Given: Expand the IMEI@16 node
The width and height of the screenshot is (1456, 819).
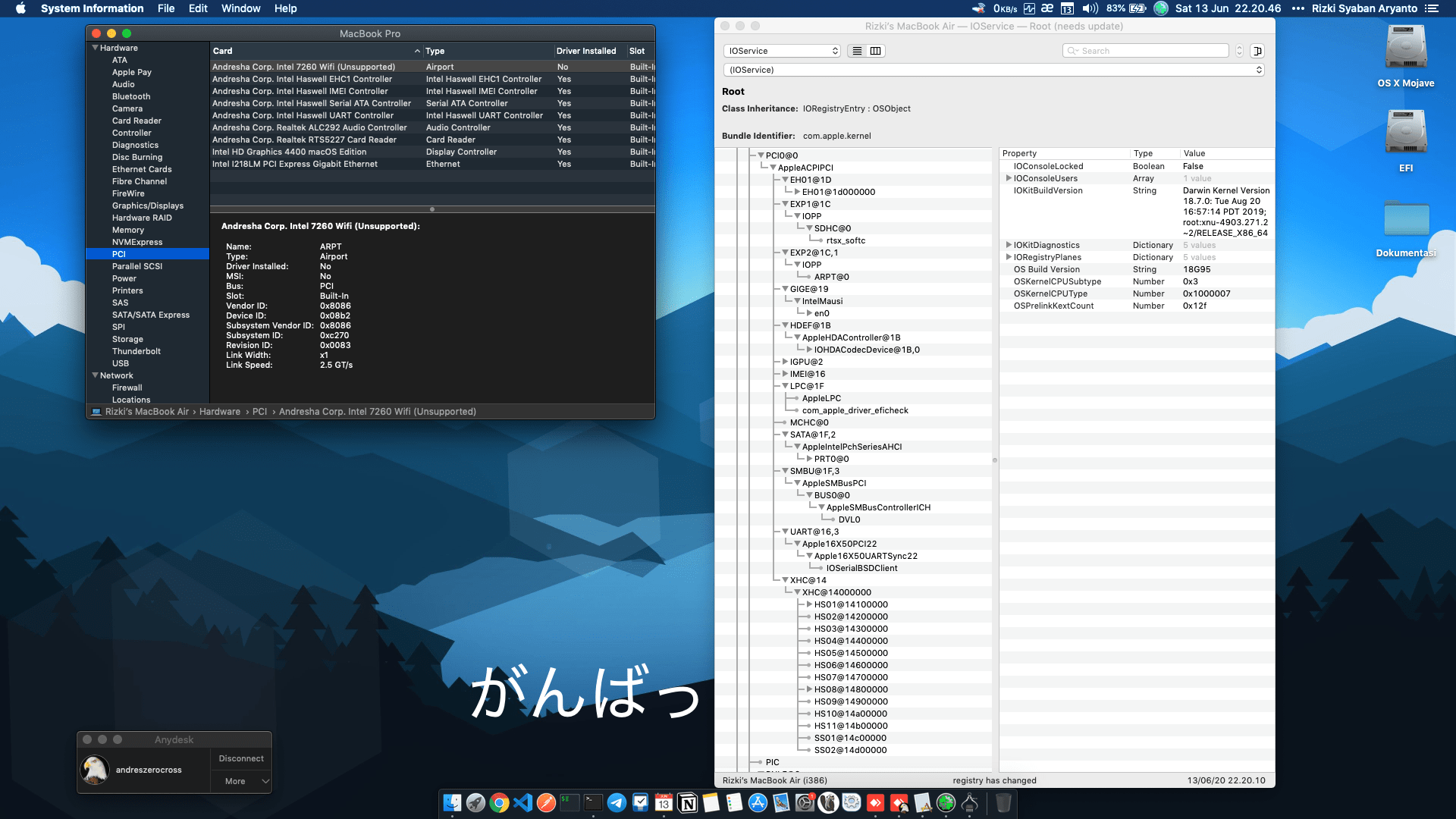Looking at the screenshot, I should click(785, 374).
